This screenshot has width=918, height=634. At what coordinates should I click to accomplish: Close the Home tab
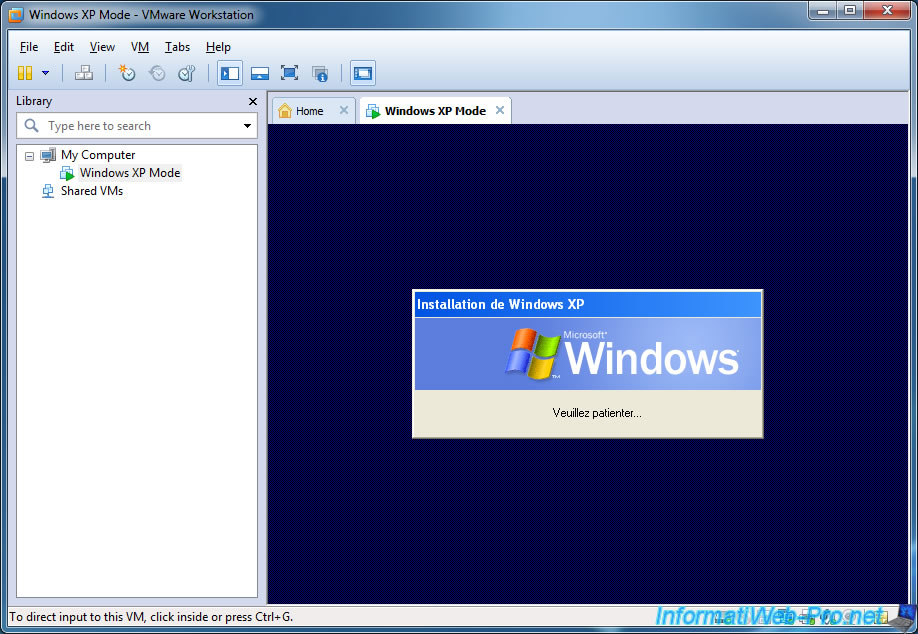pos(344,110)
